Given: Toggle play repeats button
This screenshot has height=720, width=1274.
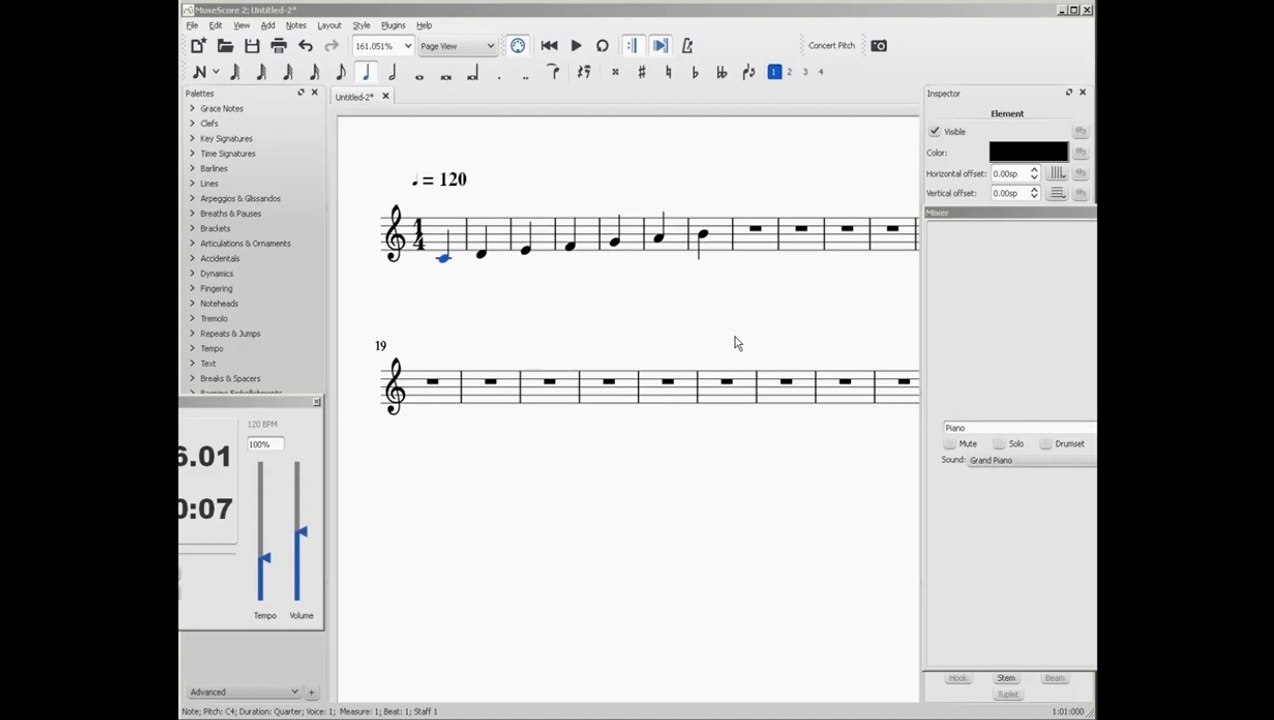Looking at the screenshot, I should [632, 46].
